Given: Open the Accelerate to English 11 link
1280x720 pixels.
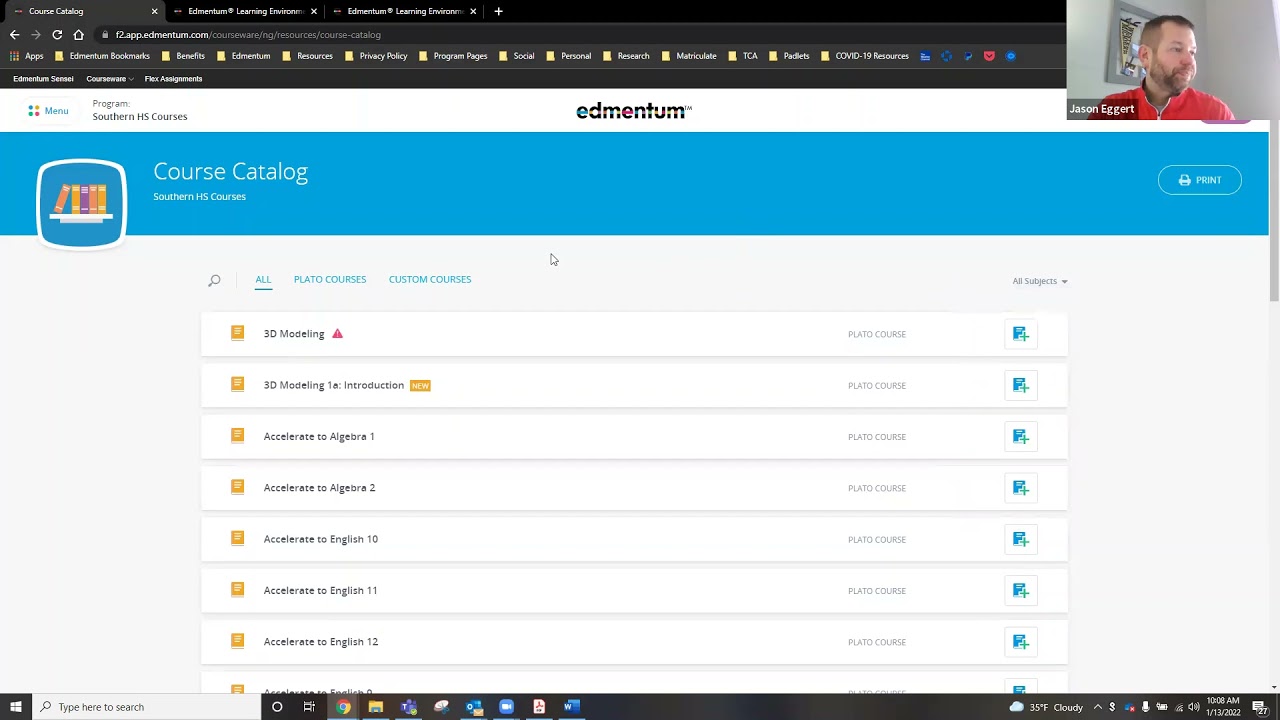Looking at the screenshot, I should click(x=321, y=590).
